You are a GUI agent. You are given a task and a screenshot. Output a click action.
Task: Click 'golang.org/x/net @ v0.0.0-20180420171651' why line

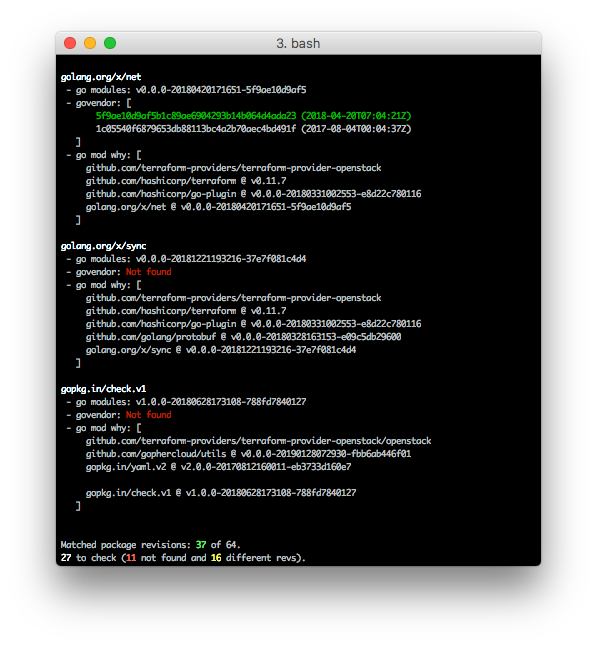pos(218,207)
